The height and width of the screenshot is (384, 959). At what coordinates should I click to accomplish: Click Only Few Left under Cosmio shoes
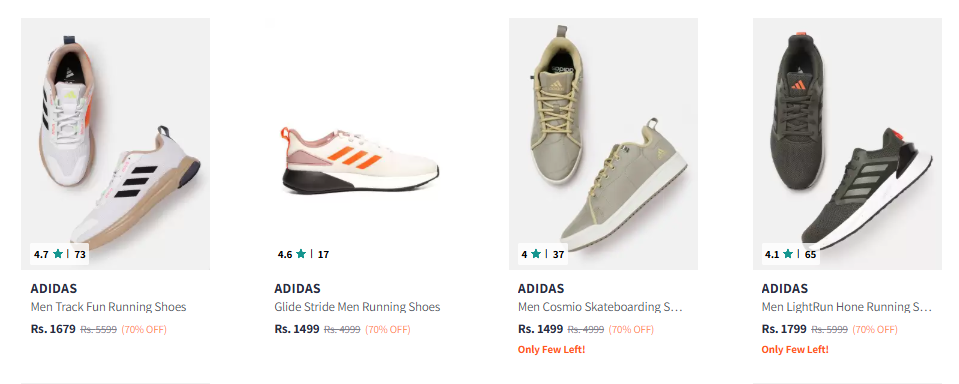[552, 350]
